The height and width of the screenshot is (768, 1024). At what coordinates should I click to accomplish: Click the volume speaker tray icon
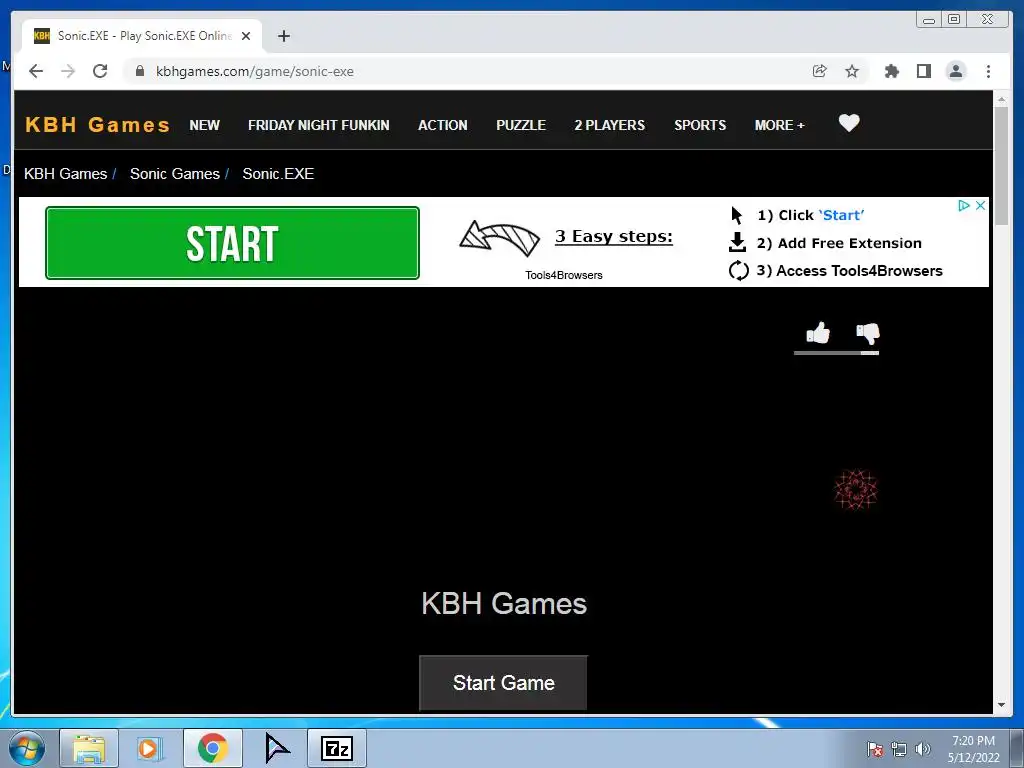[x=922, y=749]
